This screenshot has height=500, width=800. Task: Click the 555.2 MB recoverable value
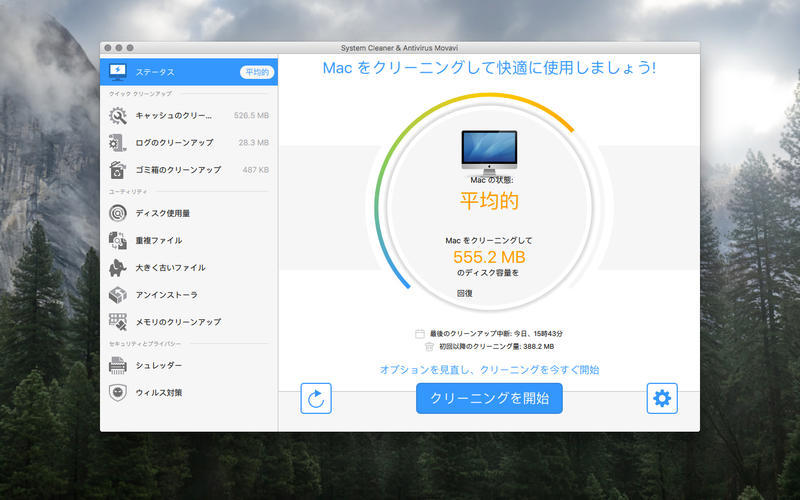tap(489, 257)
